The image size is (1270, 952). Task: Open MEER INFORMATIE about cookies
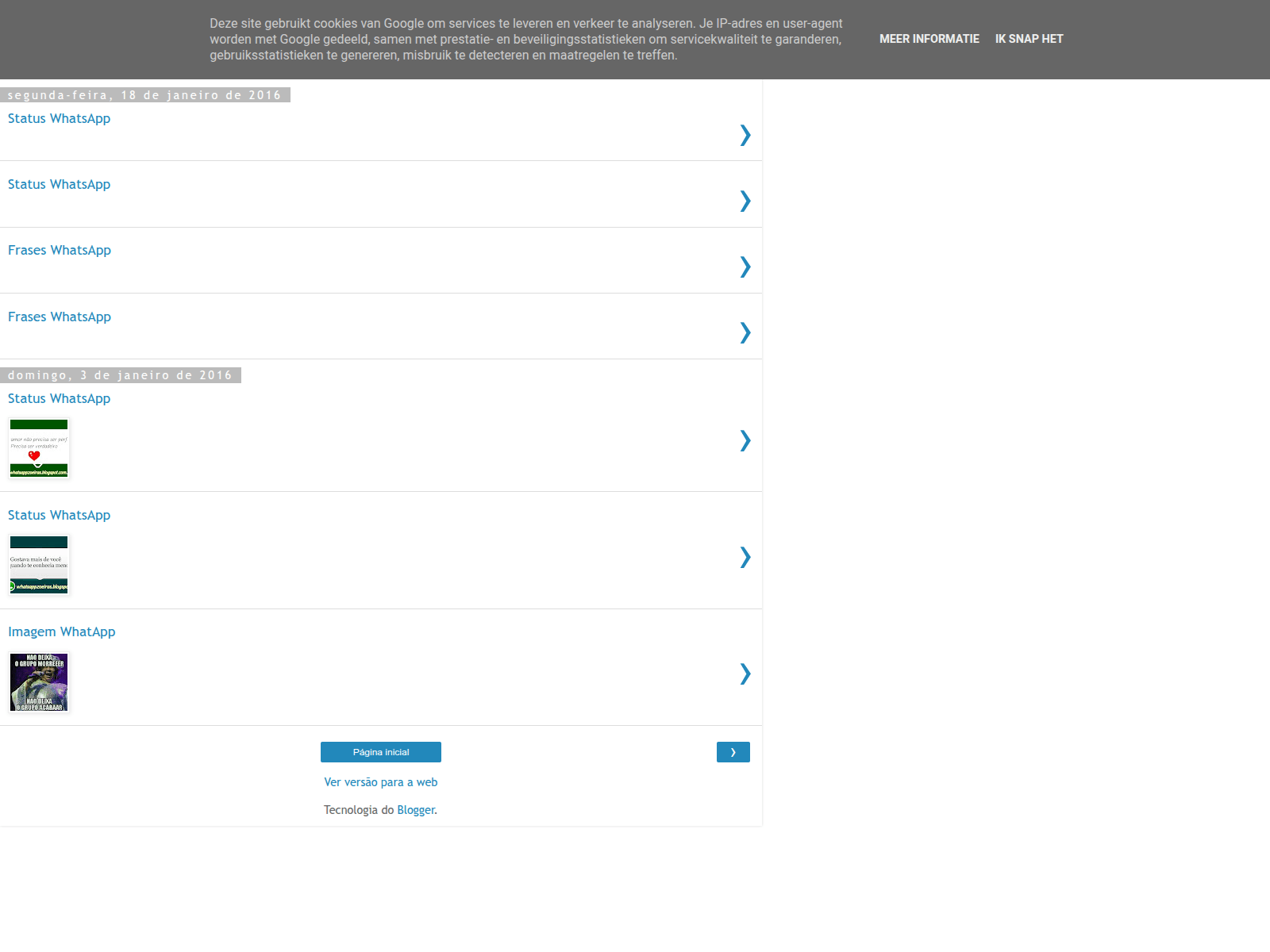coord(929,39)
